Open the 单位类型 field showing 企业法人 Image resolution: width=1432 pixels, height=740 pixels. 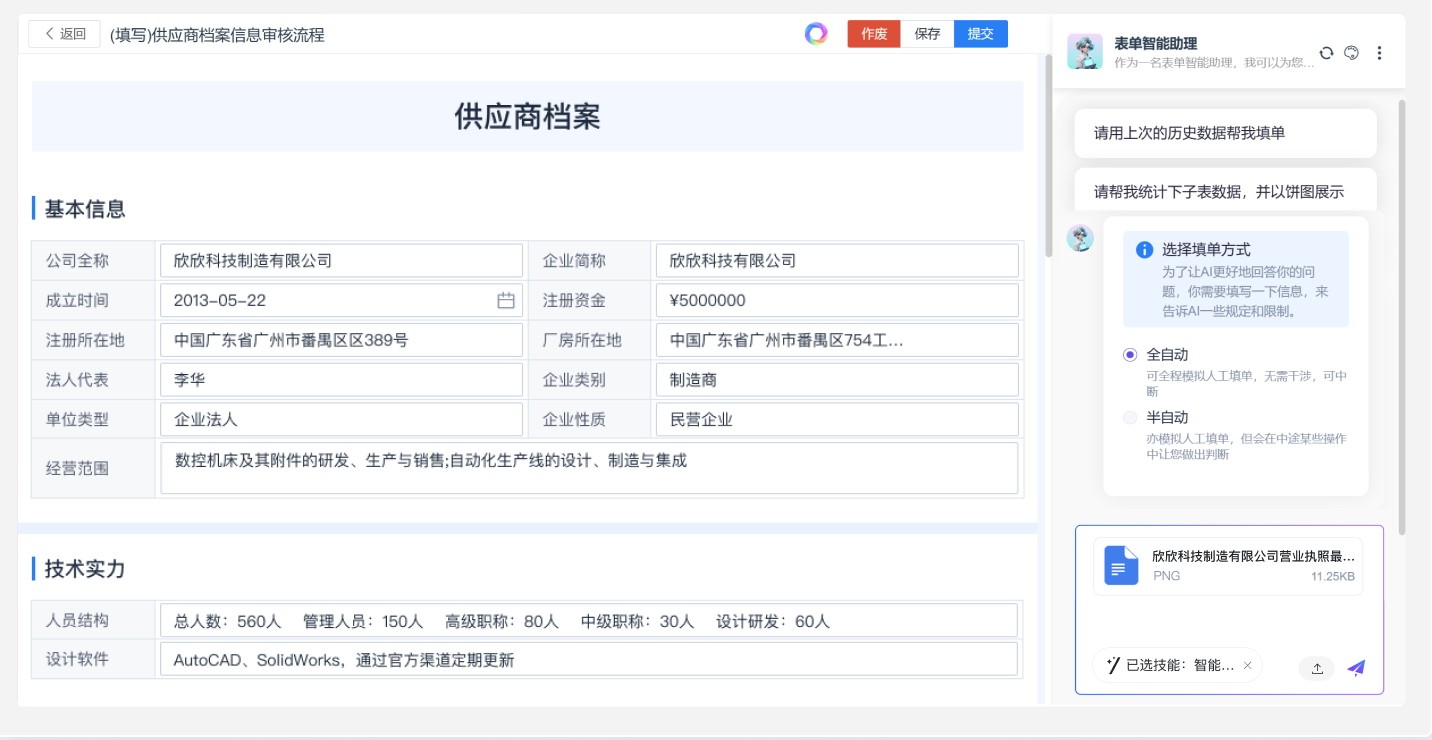(x=341, y=420)
